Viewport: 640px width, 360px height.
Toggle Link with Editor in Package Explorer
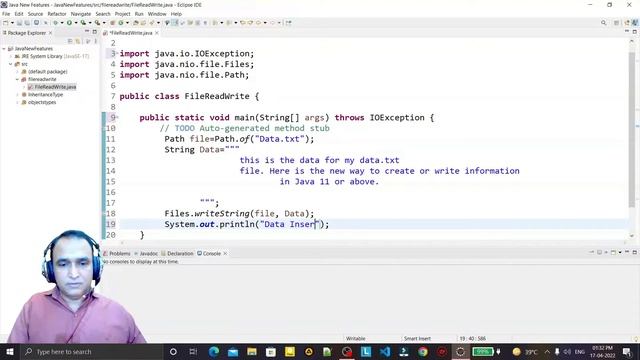click(78, 41)
